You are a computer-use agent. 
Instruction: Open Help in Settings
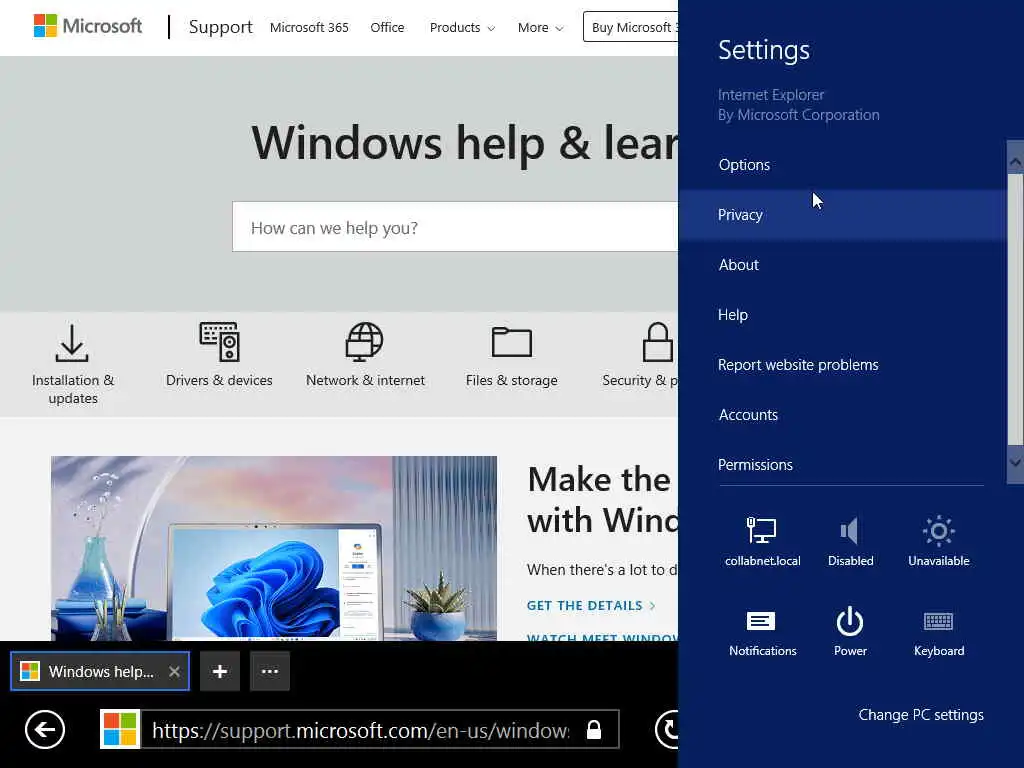pos(842,315)
